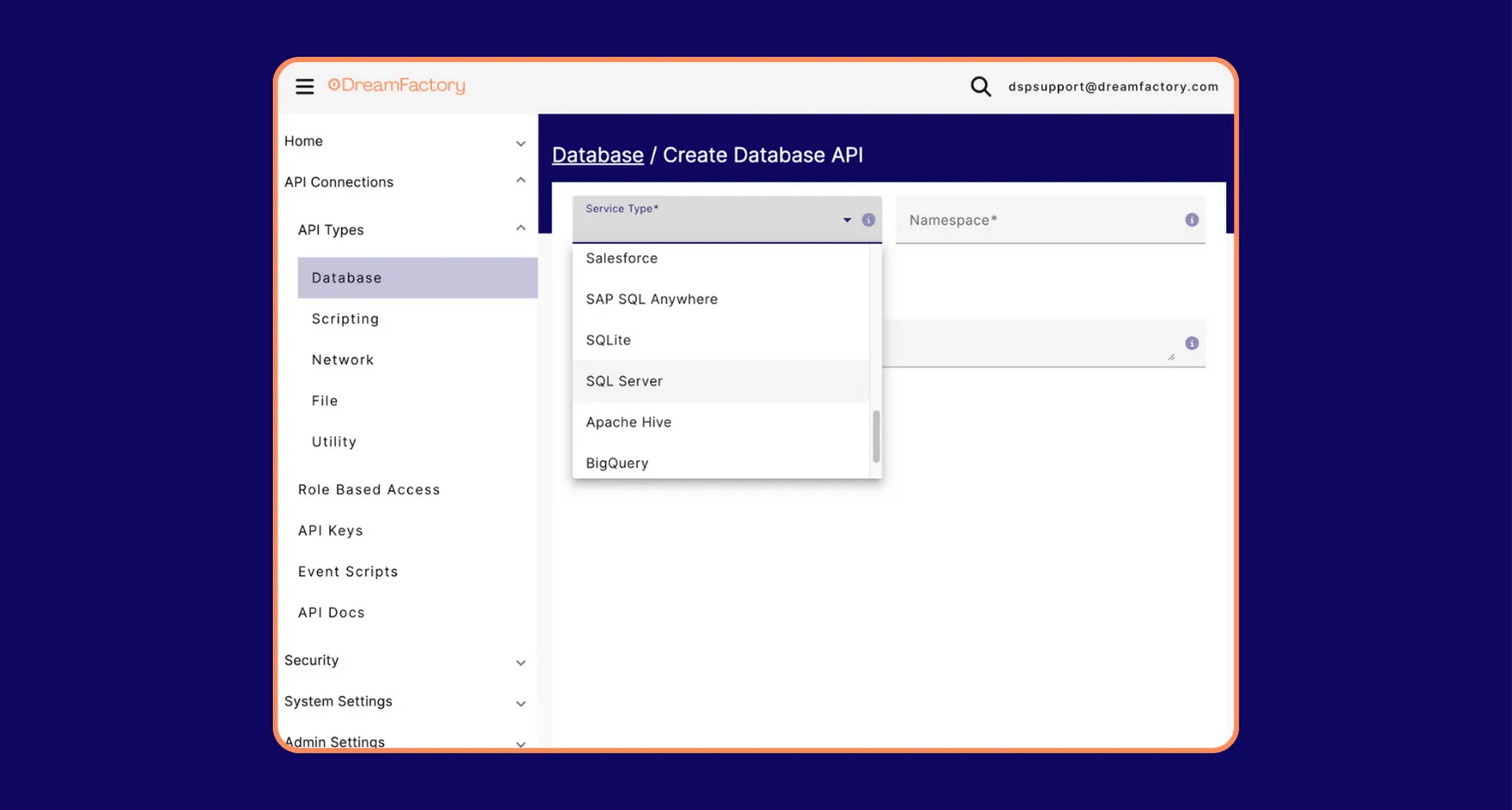Choose Apache Hive option
1512x810 pixels.
coord(721,422)
